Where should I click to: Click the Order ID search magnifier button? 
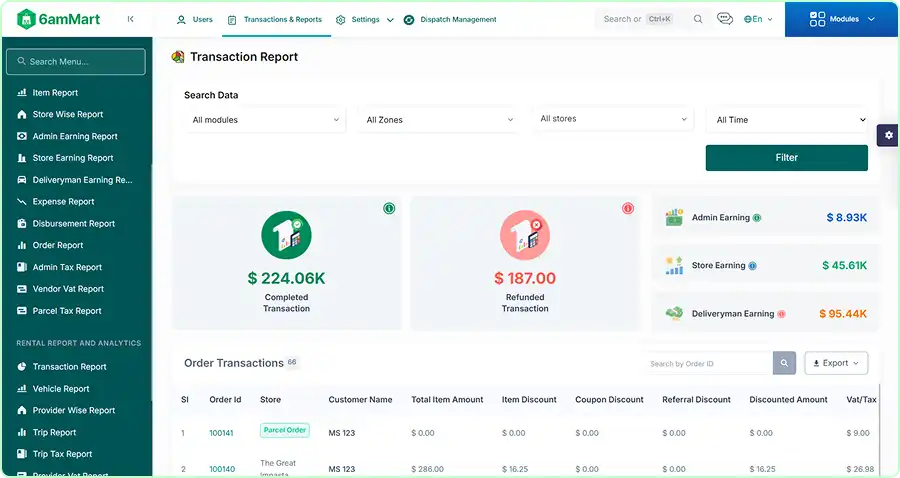coord(784,363)
